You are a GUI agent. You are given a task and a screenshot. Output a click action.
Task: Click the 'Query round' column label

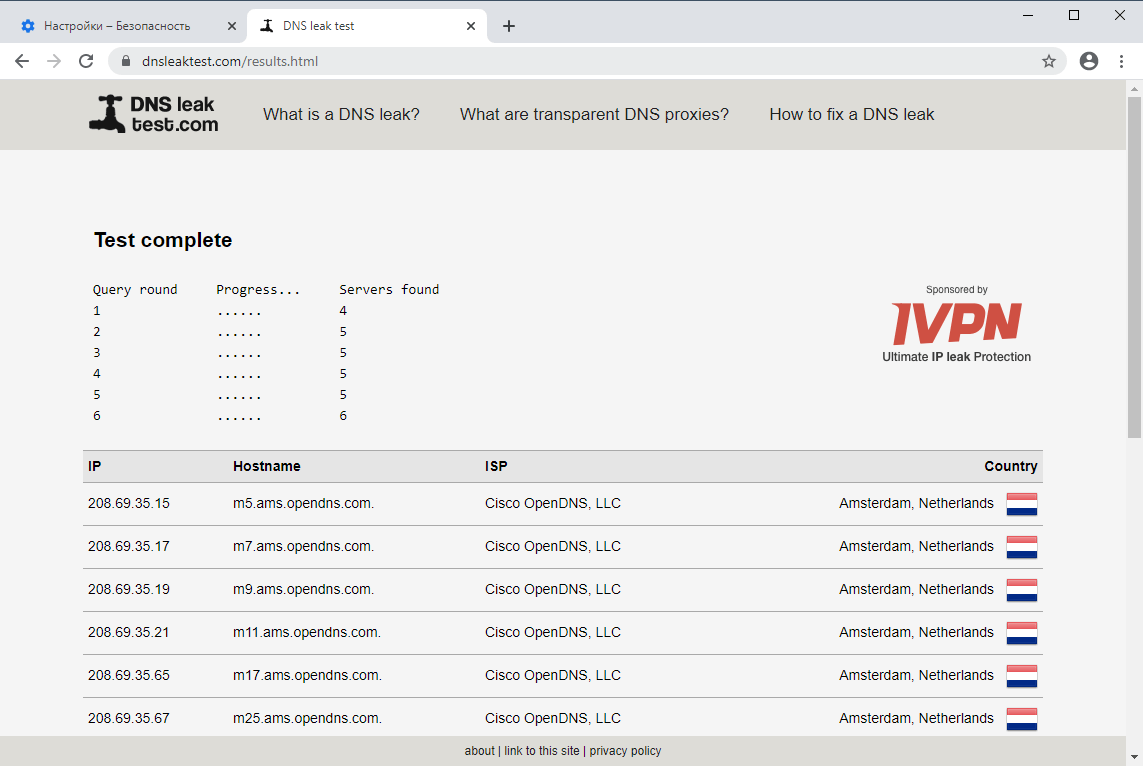click(135, 289)
